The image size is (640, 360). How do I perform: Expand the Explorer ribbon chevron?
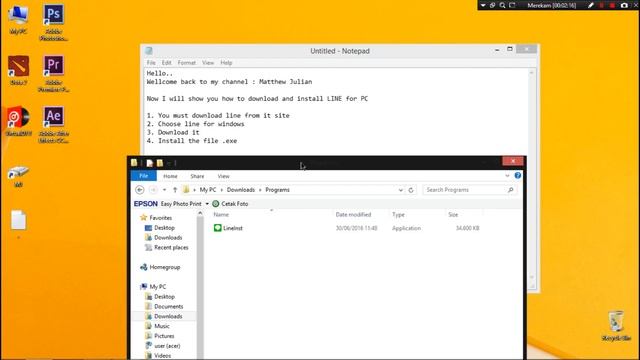point(507,176)
